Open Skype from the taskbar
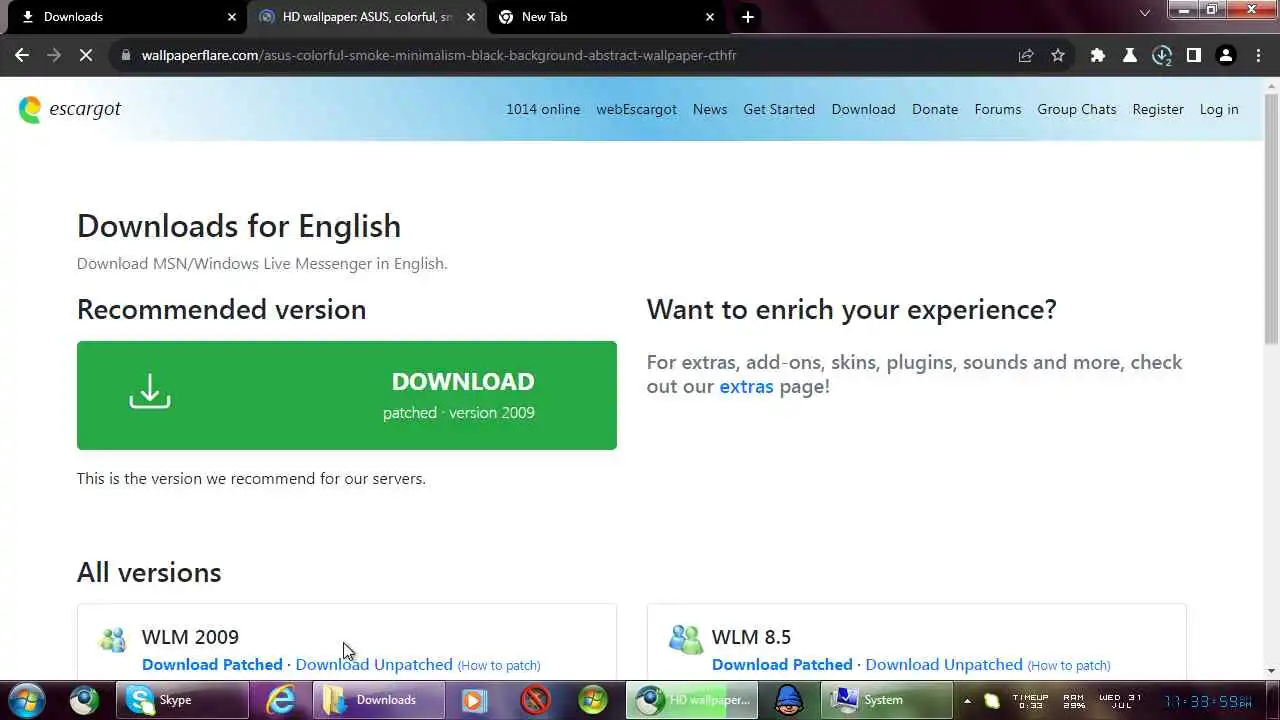Viewport: 1280px width, 720px height. pos(182,700)
